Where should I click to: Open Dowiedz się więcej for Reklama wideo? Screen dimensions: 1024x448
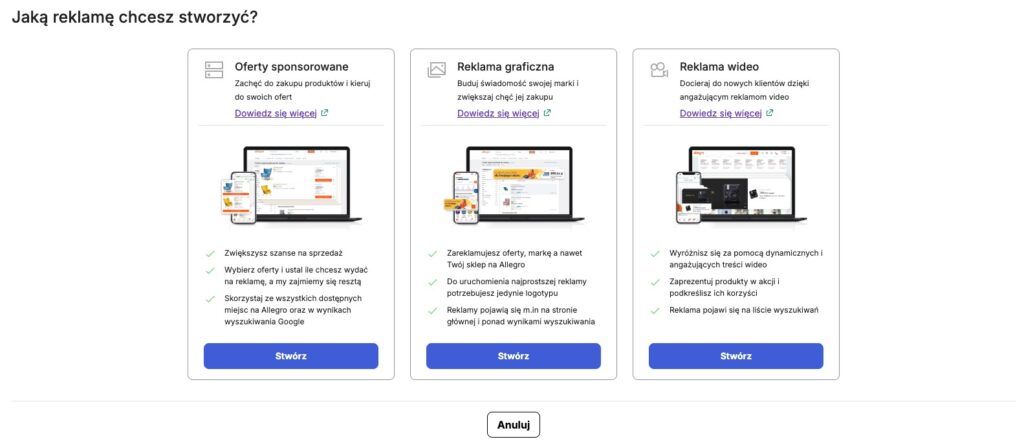tap(721, 113)
